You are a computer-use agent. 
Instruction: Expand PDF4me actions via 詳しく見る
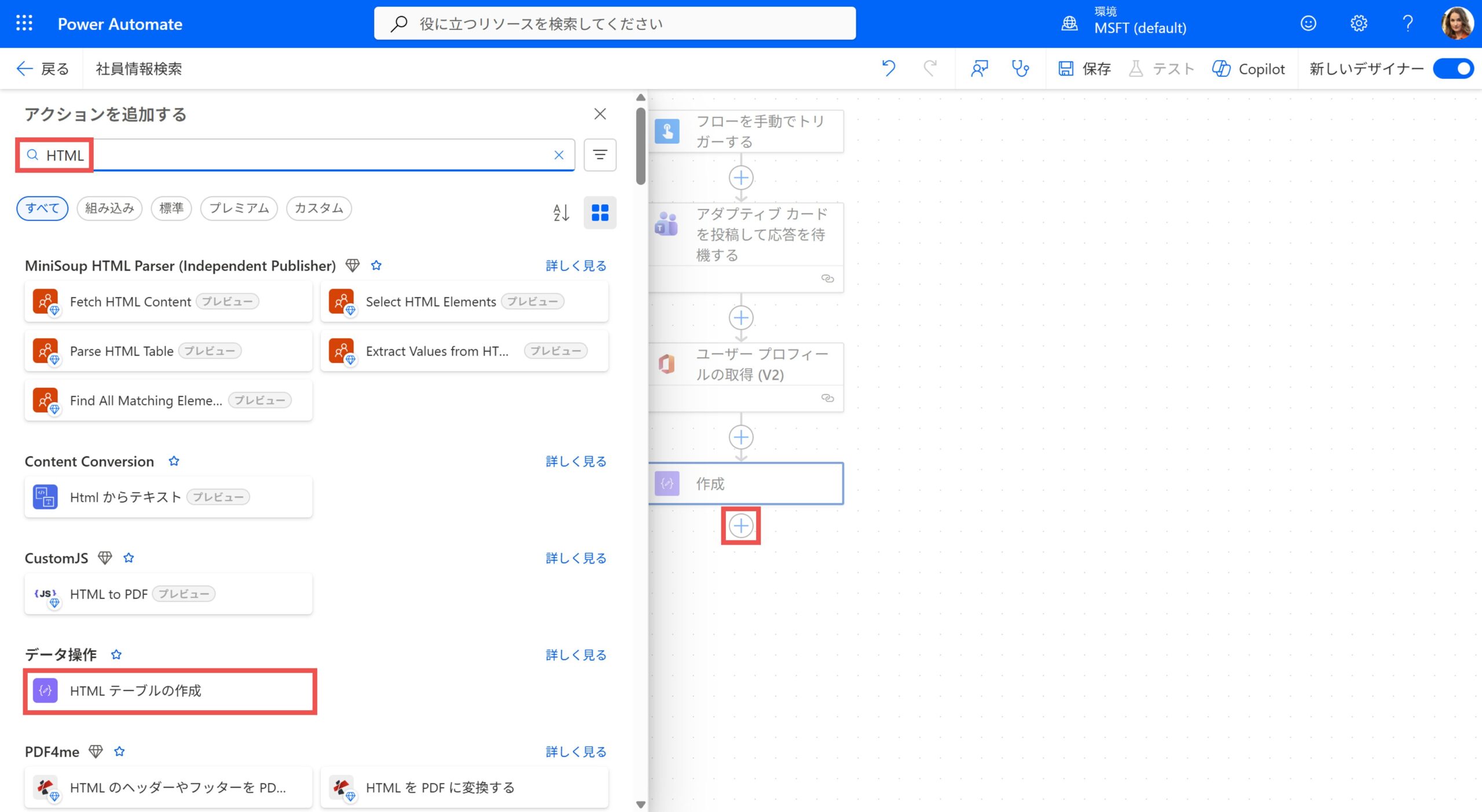575,752
